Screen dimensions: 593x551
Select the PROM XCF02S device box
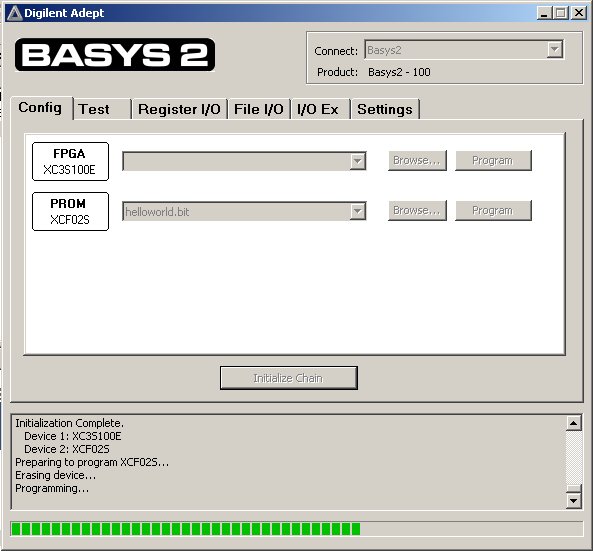click(x=70, y=211)
